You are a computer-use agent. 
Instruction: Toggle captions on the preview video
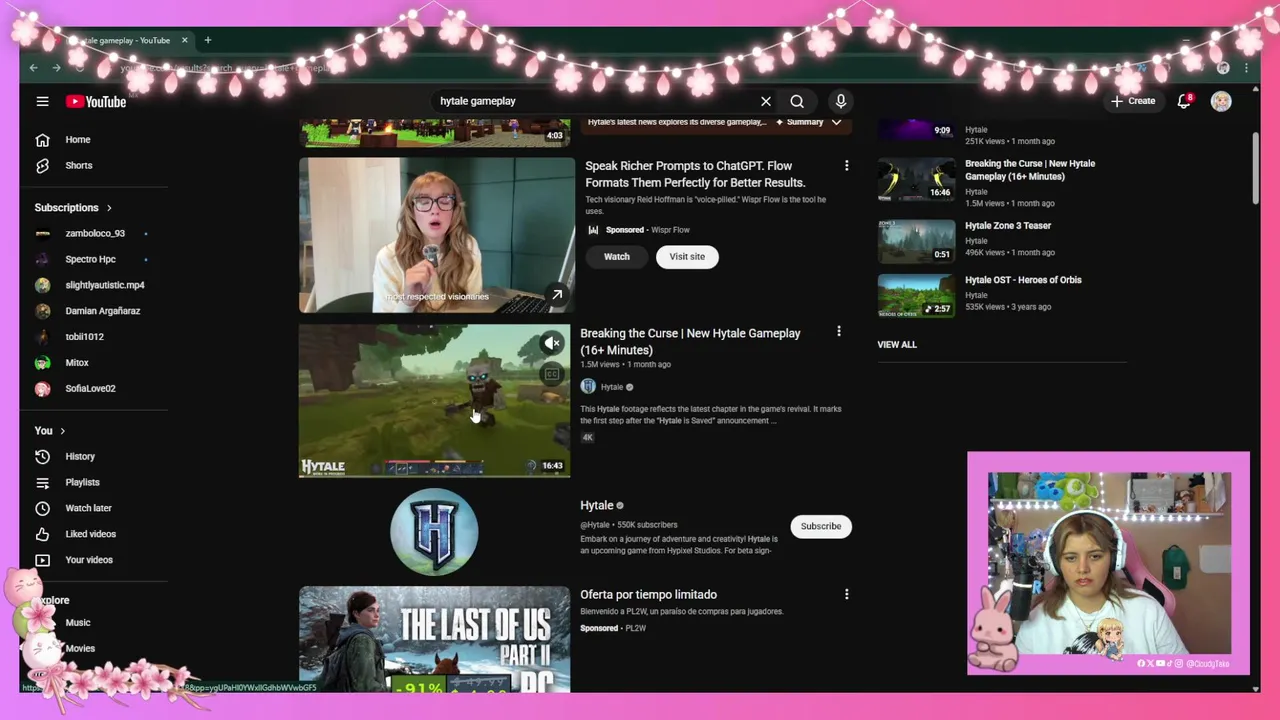(552, 375)
